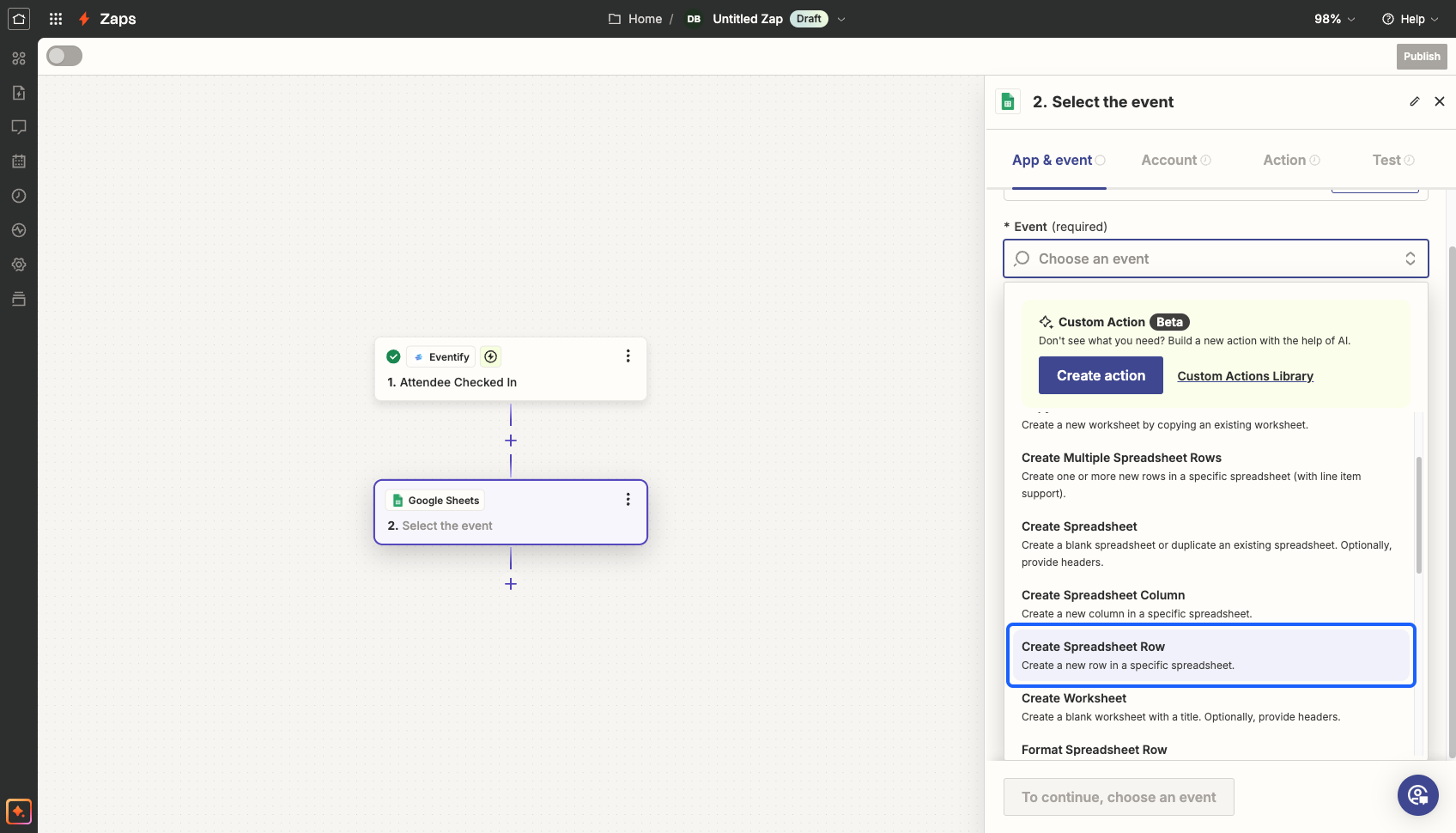Open the sidebar versions stack icon
Image resolution: width=1456 pixels, height=833 pixels.
coord(19,299)
